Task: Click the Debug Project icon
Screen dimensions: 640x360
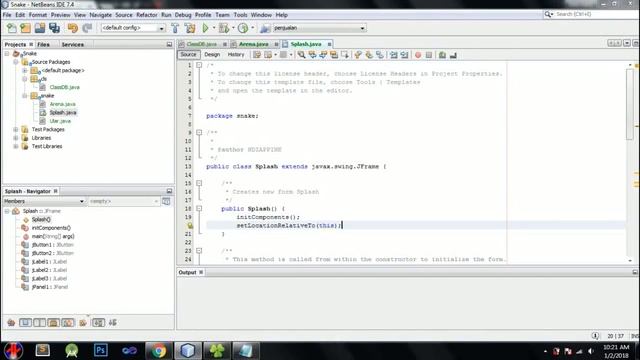Action: [224, 28]
